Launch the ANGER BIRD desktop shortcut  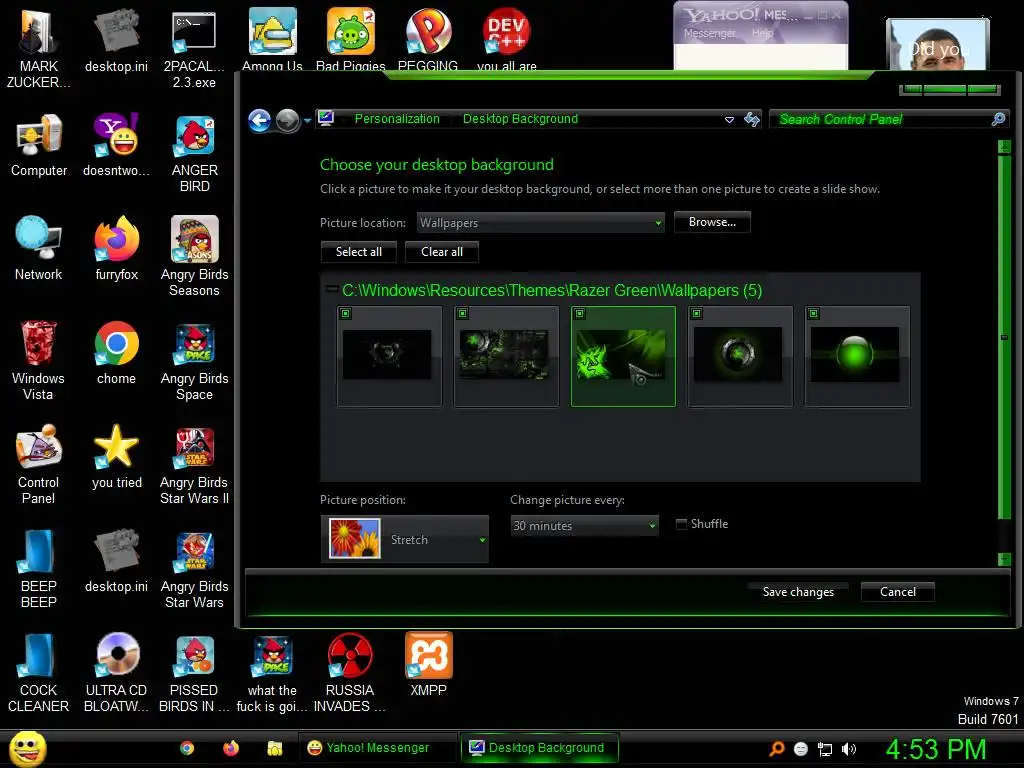pos(194,153)
